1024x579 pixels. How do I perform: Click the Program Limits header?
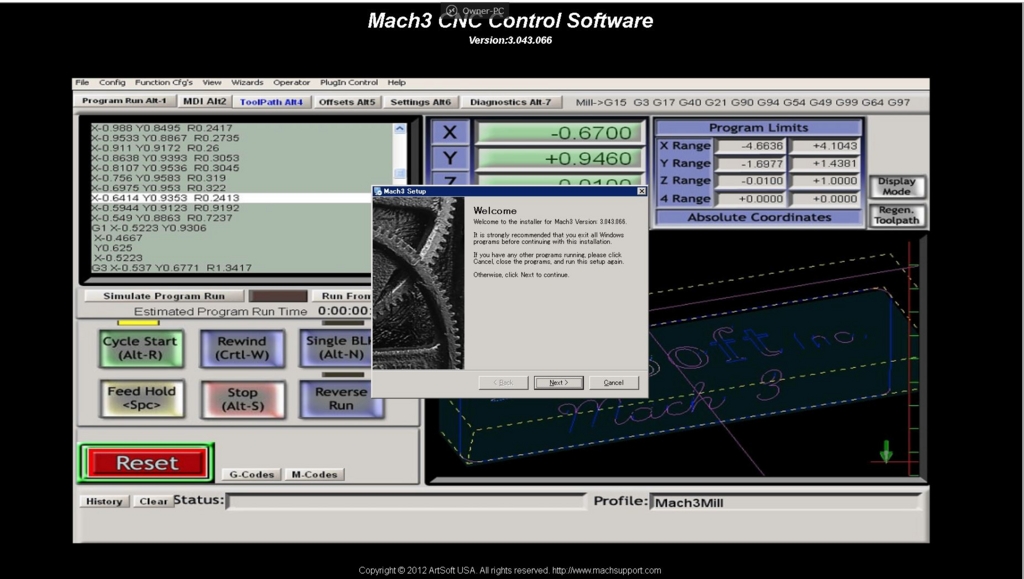point(759,128)
